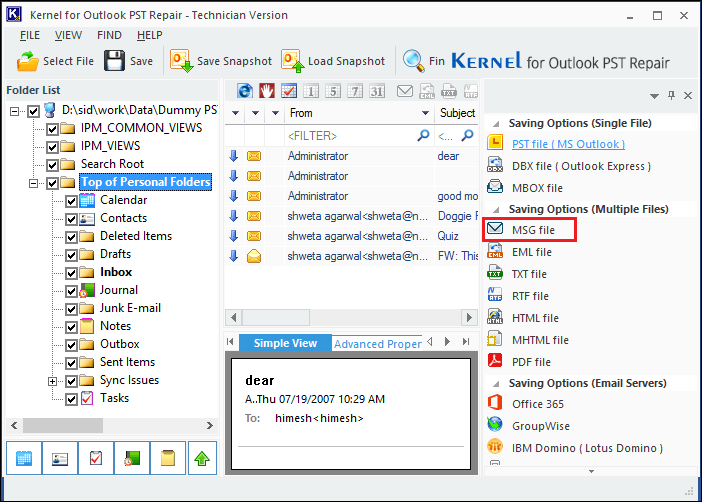Click the Select File toolbar icon
Viewport: 702px width, 502px height.
click(x=27, y=61)
